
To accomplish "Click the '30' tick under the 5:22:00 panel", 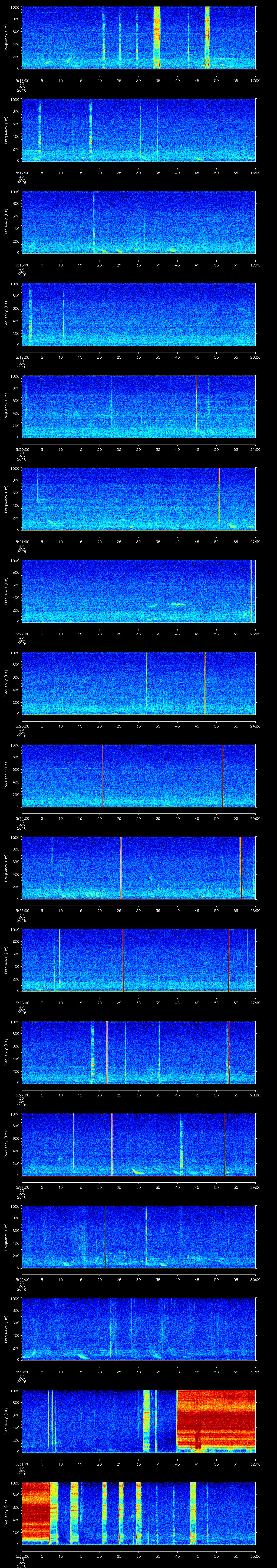I will (x=138, y=634).
